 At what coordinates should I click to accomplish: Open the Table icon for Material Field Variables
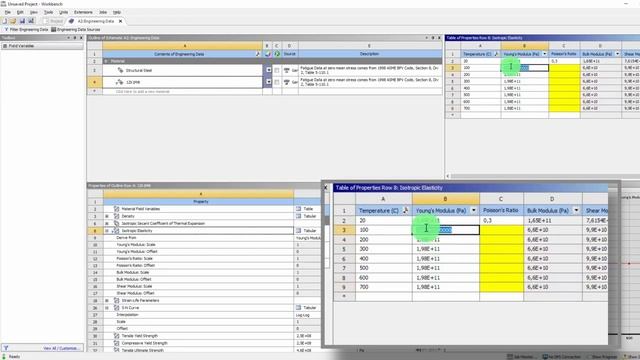[x=298, y=209]
